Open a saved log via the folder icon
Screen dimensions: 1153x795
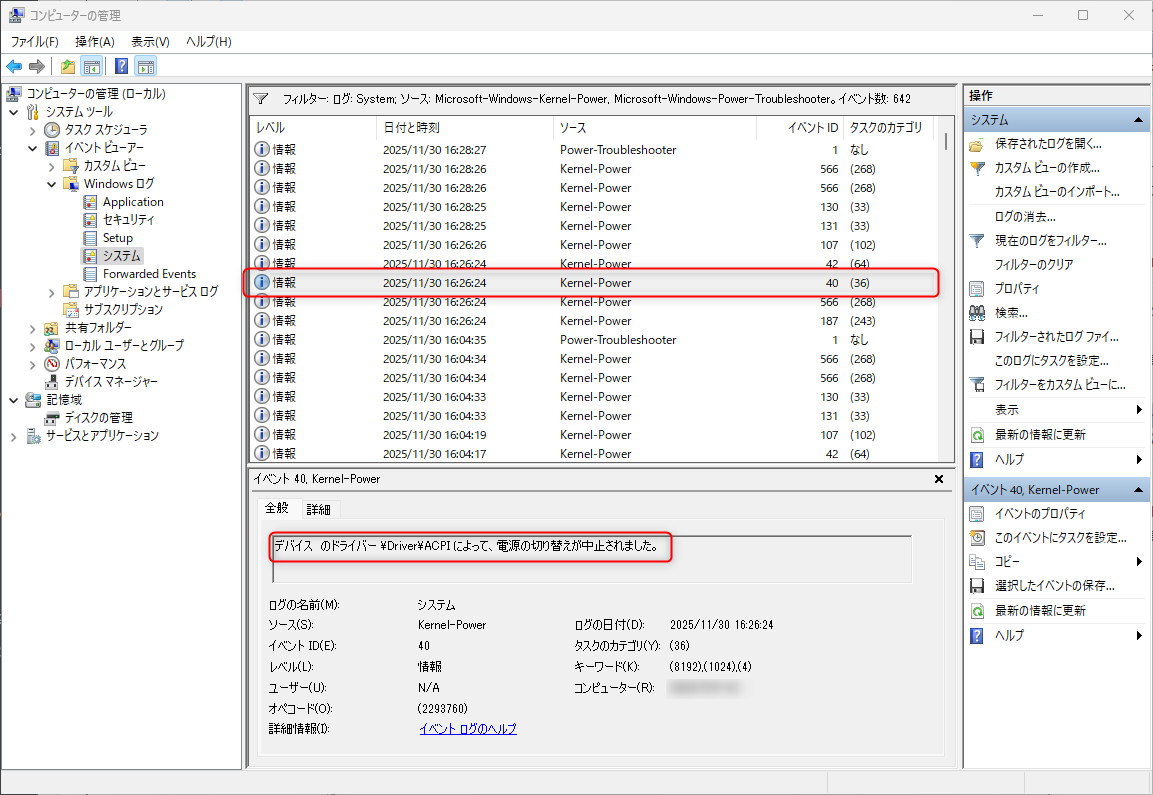pyautogui.click(x=66, y=66)
